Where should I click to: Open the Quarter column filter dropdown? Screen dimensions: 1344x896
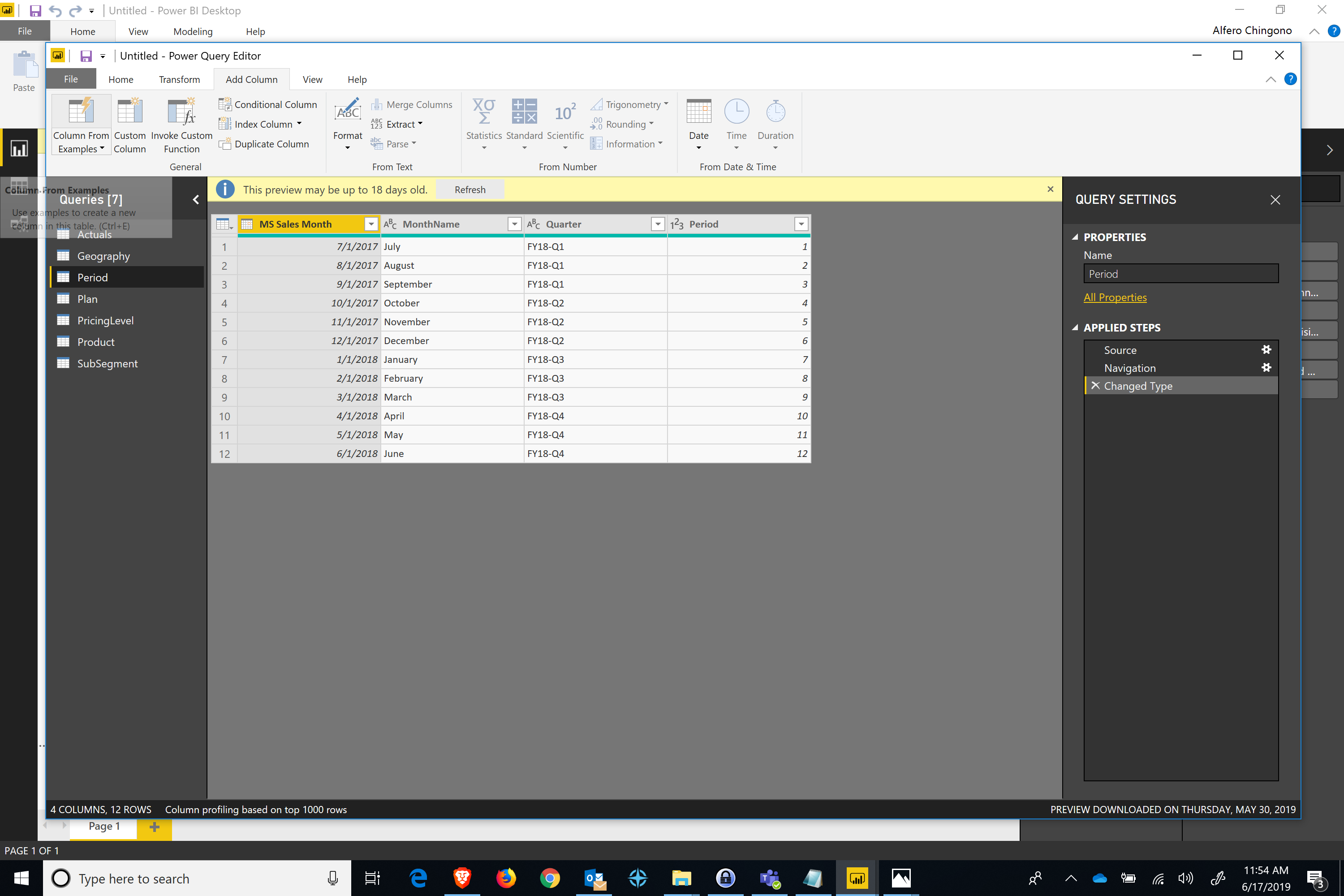coord(658,224)
